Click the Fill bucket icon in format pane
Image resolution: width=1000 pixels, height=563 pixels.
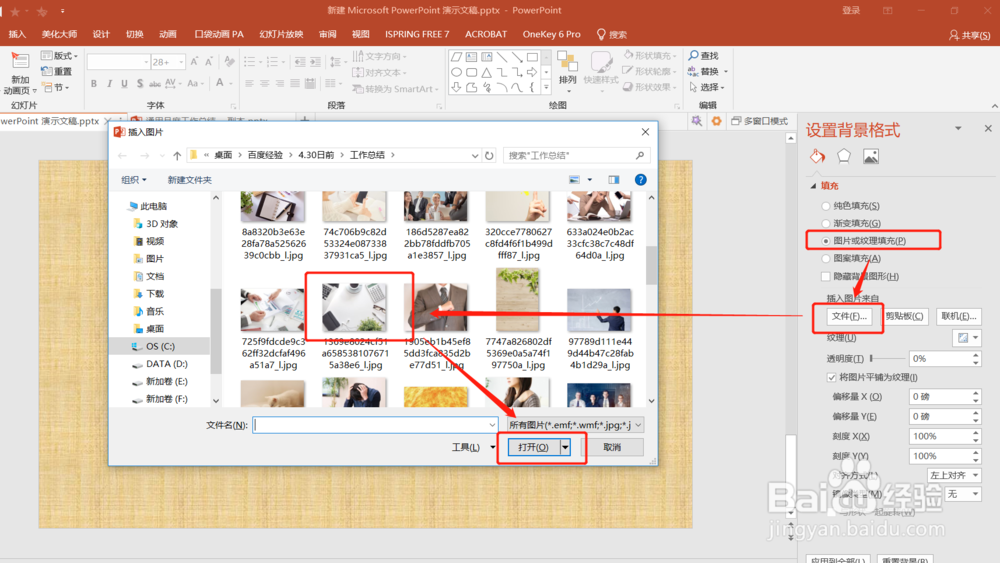point(817,156)
